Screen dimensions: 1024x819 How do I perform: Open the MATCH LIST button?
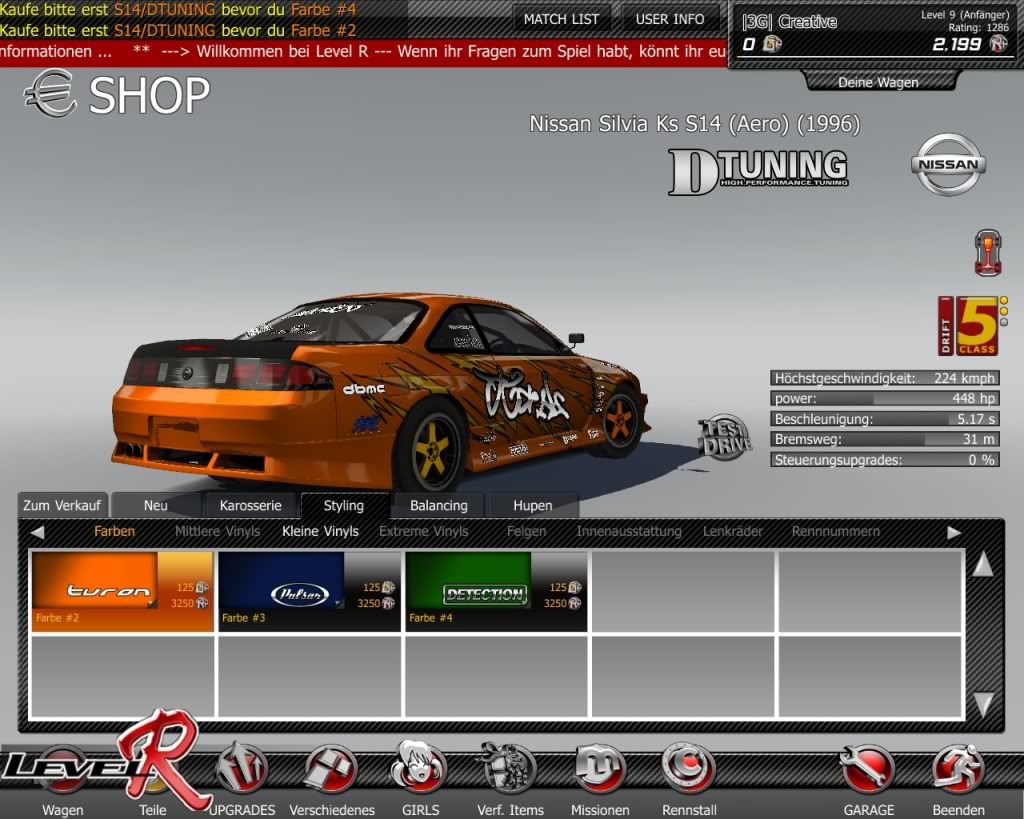coord(561,19)
